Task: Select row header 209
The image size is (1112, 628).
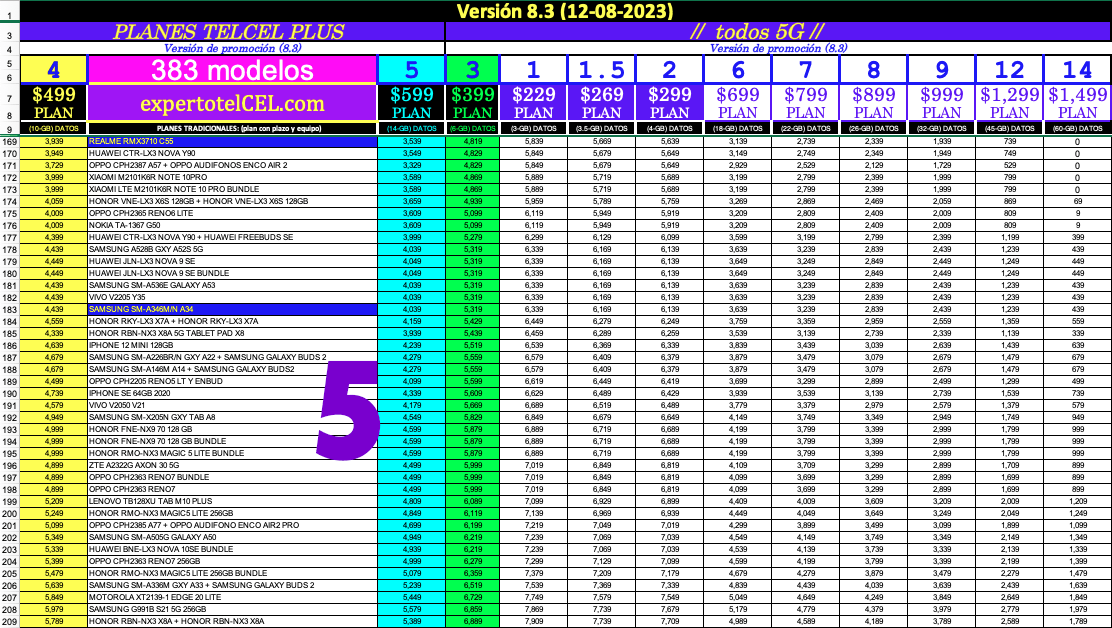Action: point(10,622)
